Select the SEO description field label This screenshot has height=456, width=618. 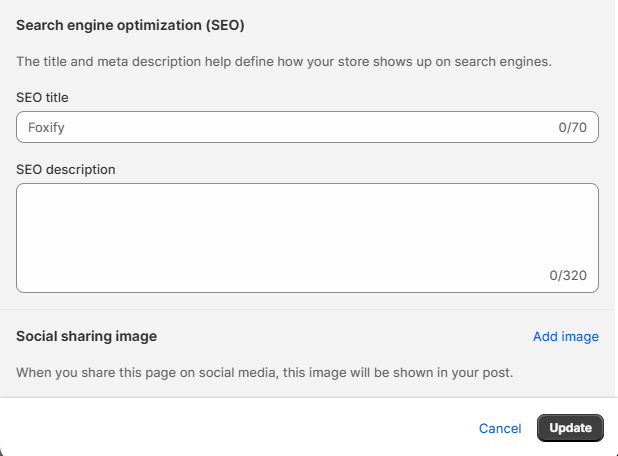tap(66, 169)
